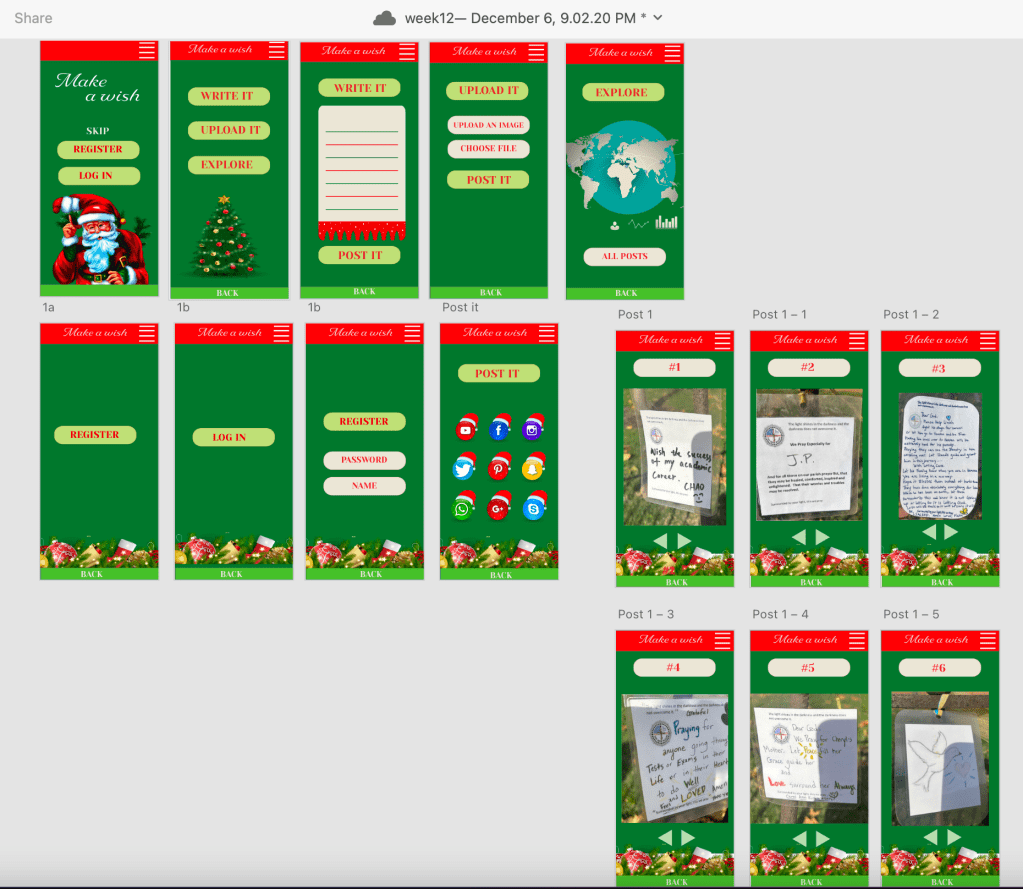Select the green WhatsApp icon
This screenshot has width=1023, height=889.
click(462, 509)
